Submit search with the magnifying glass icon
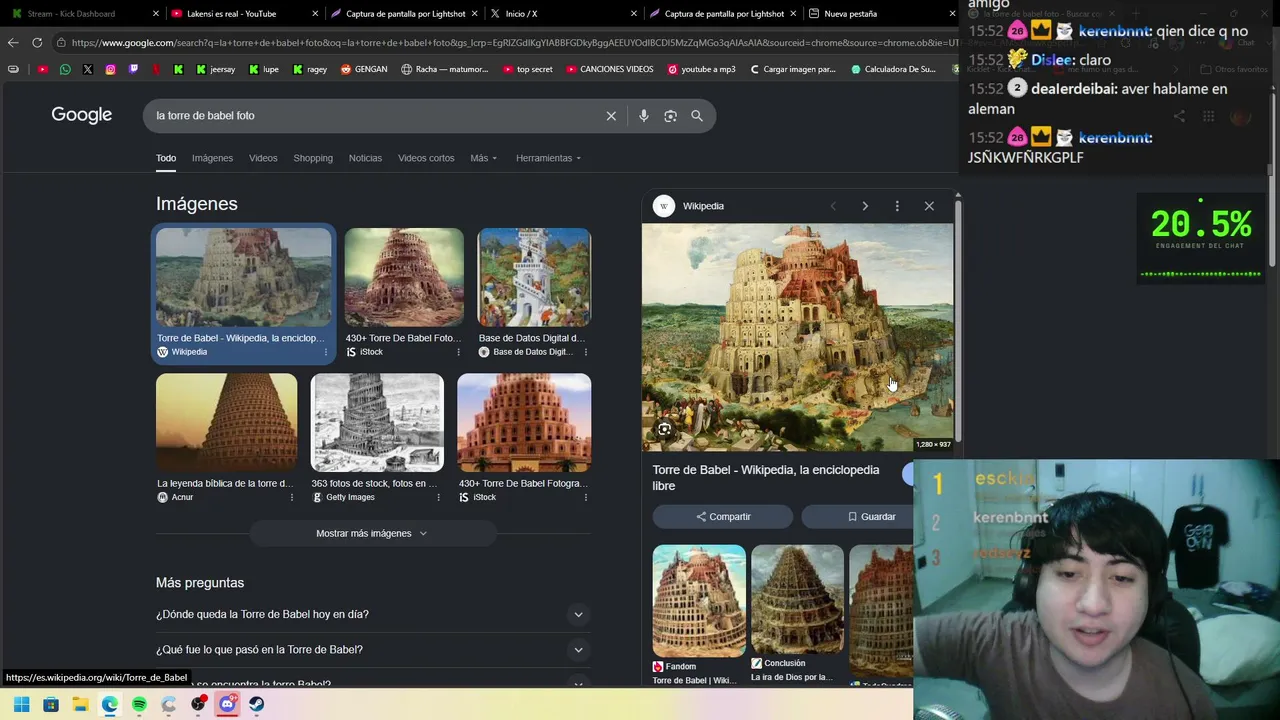The image size is (1280, 720). click(x=697, y=116)
